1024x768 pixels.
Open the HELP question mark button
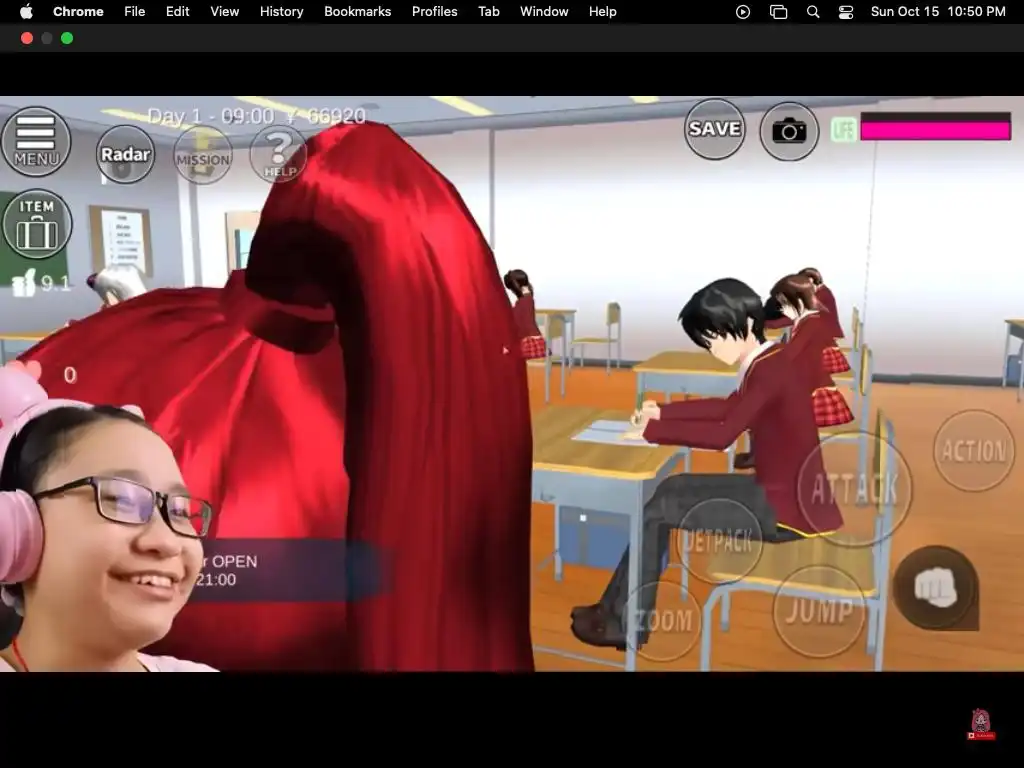pos(279,154)
